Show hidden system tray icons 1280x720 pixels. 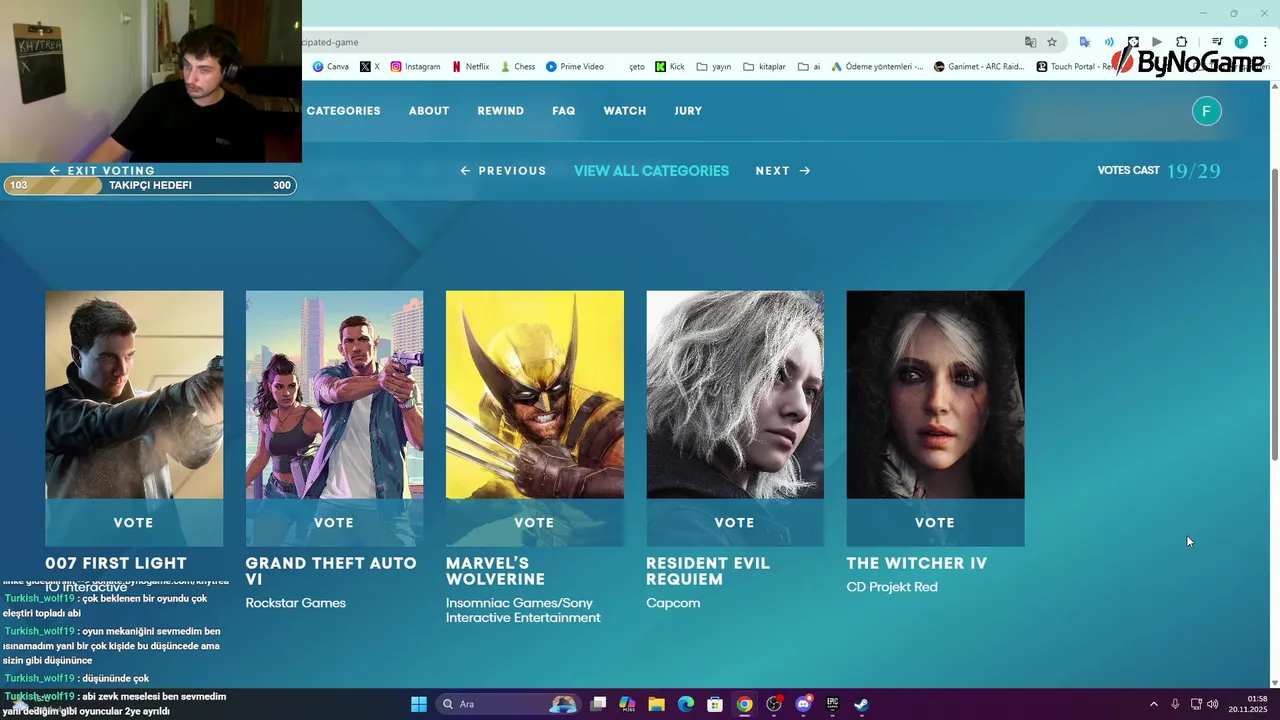tap(1153, 704)
